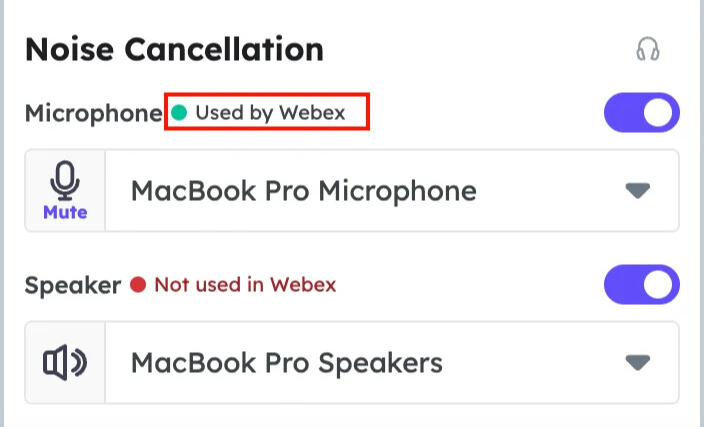Expand the speaker device dropdown arrow
Screen dimensions: 704x427
637,362
